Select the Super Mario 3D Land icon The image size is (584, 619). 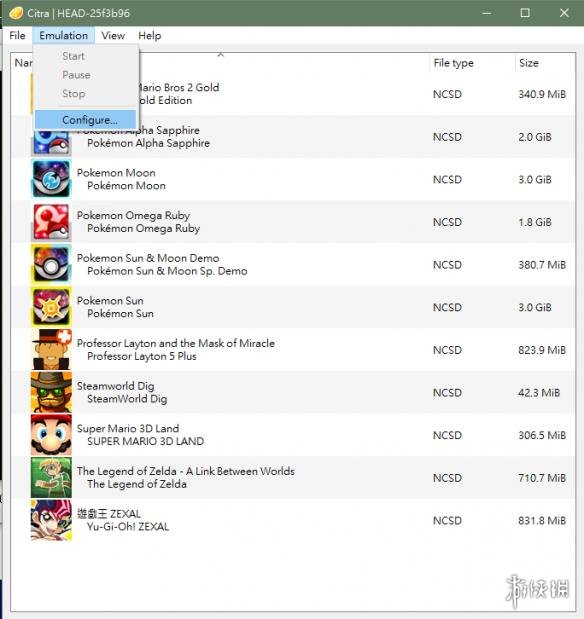(51, 435)
